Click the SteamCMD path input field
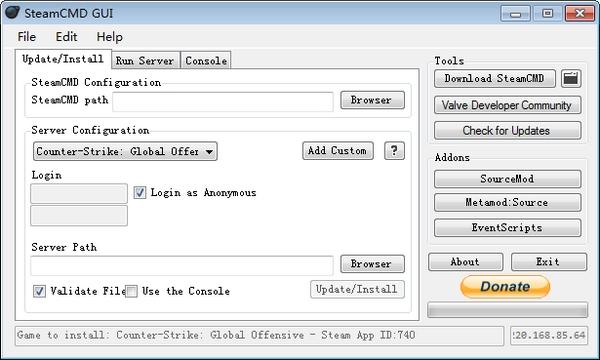 tap(223, 102)
